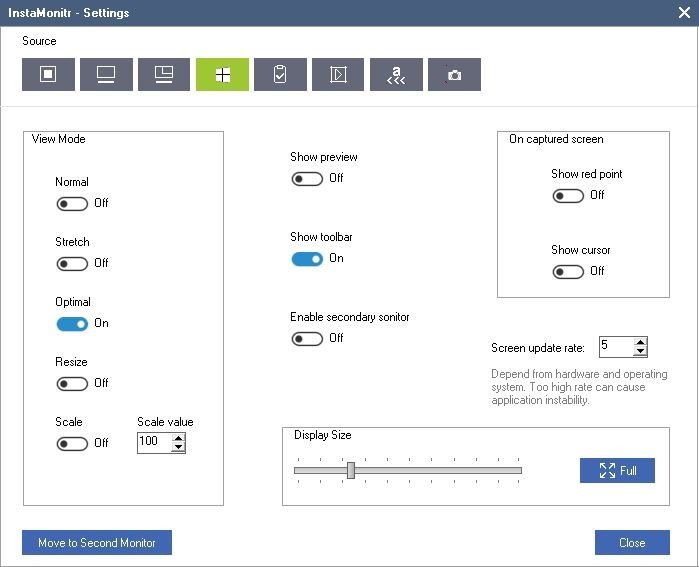Close the Settings window with X

click(684, 12)
